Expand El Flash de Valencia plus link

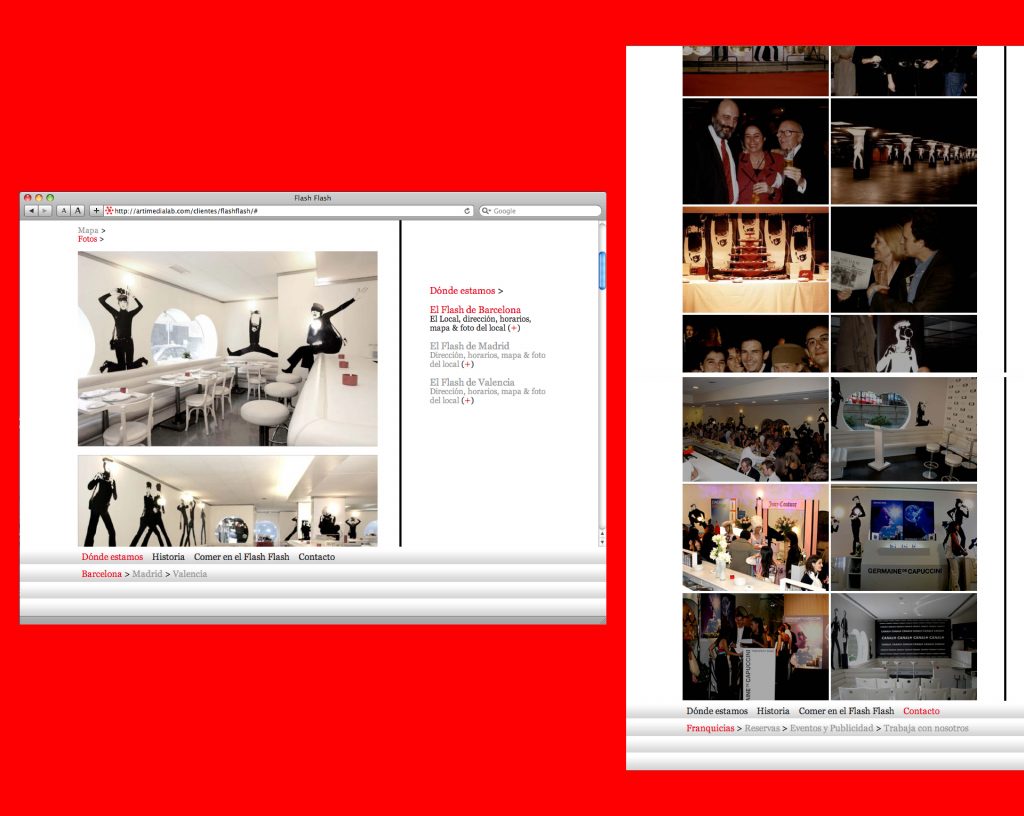tap(466, 400)
